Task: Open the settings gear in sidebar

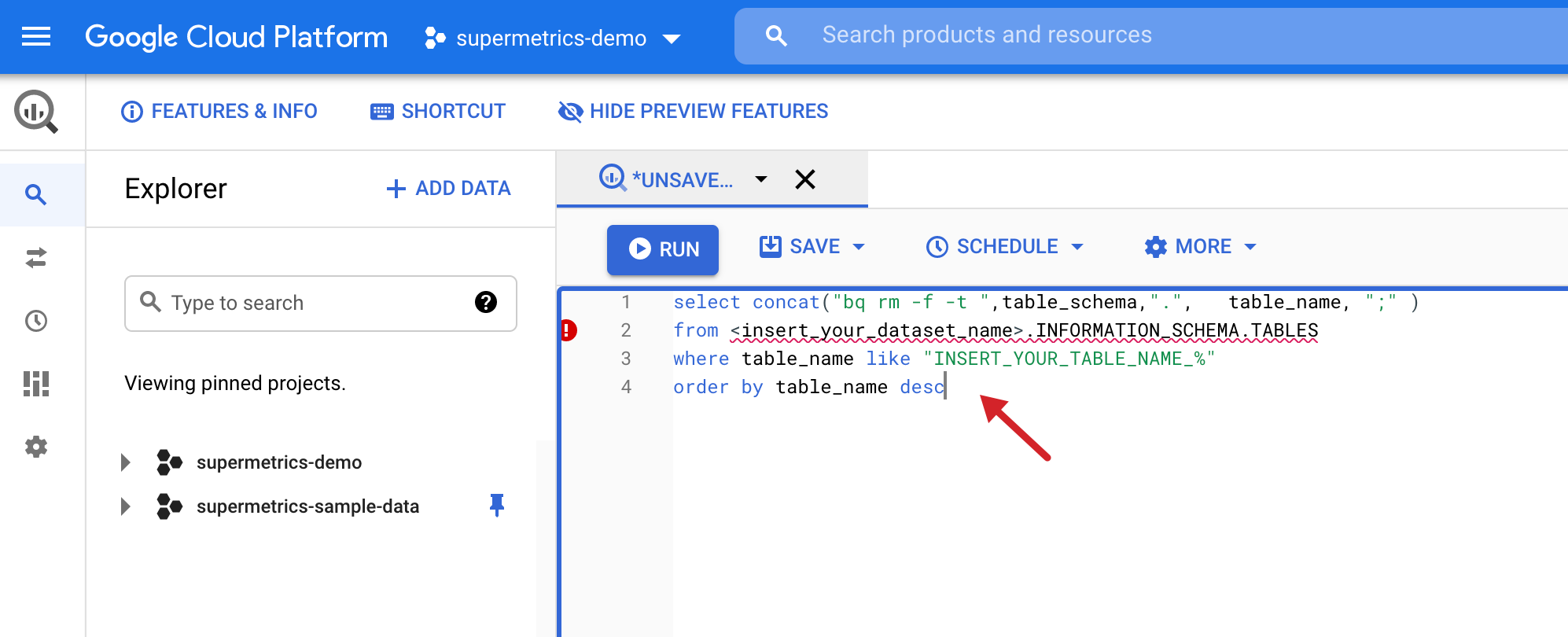Action: click(36, 447)
